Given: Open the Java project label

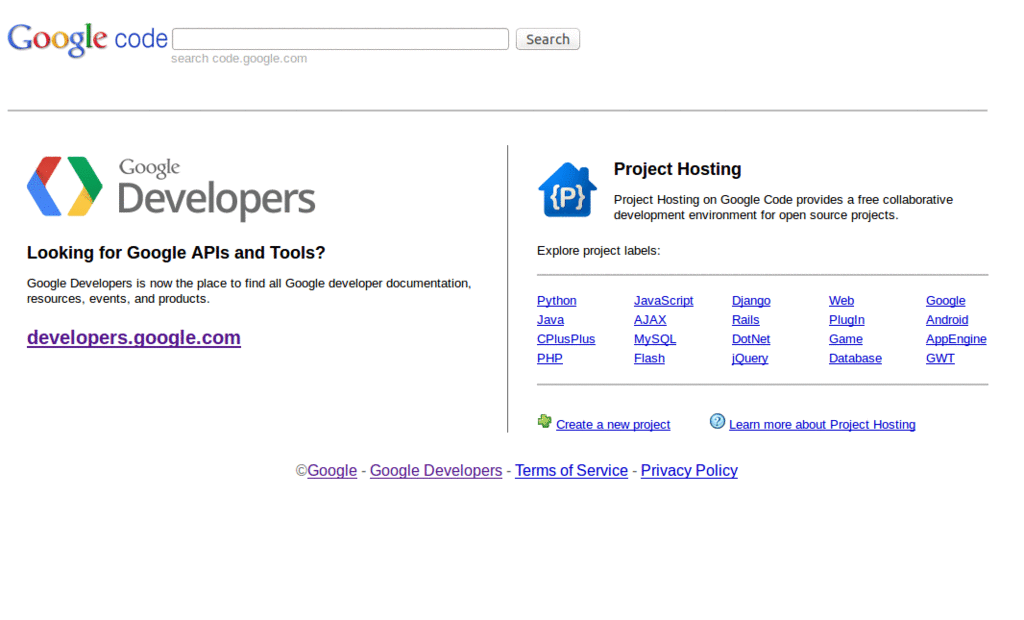Looking at the screenshot, I should click(551, 320).
